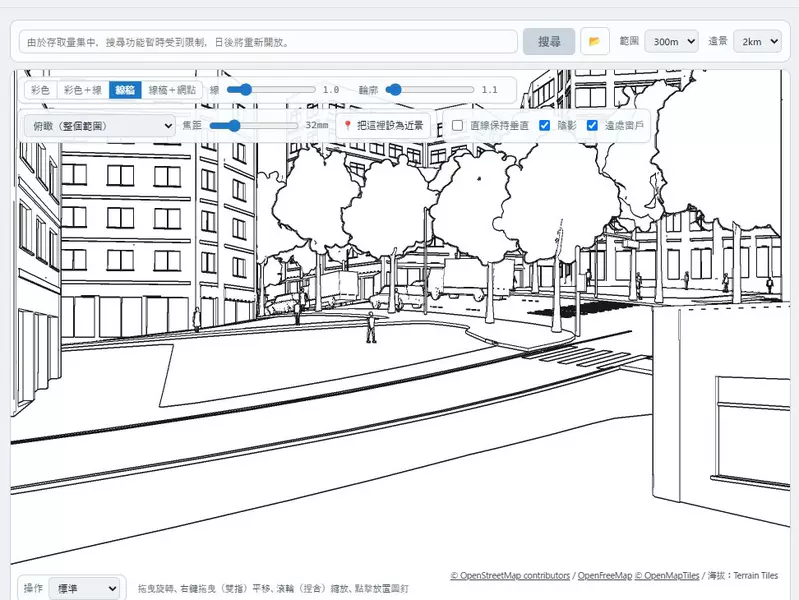Image resolution: width=799 pixels, height=600 pixels.
Task: Open OpenStreetMap contributors link
Action: coord(510,576)
